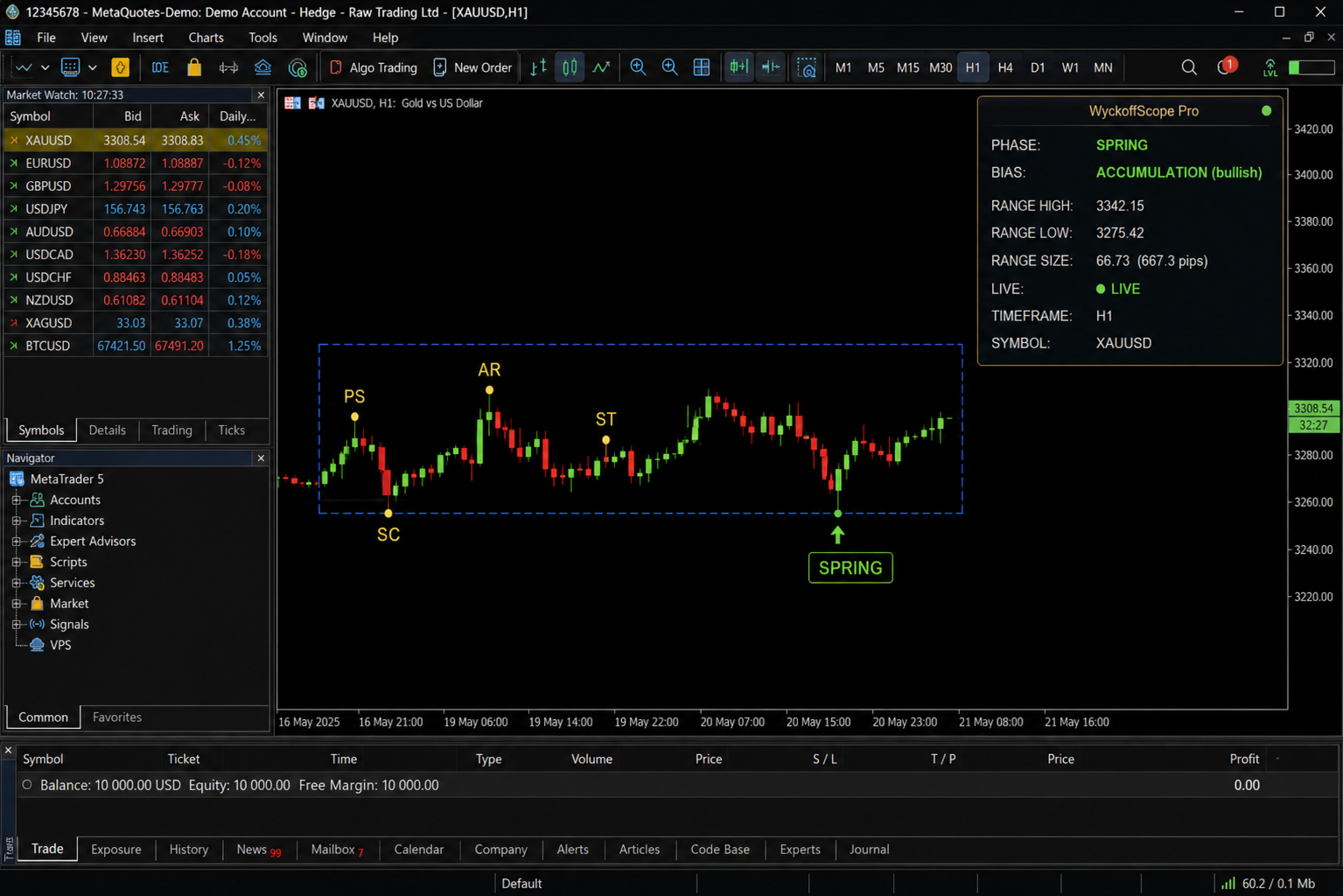Click the chart price scale axis
Viewport: 1343px width, 896px height.
click(1314, 398)
